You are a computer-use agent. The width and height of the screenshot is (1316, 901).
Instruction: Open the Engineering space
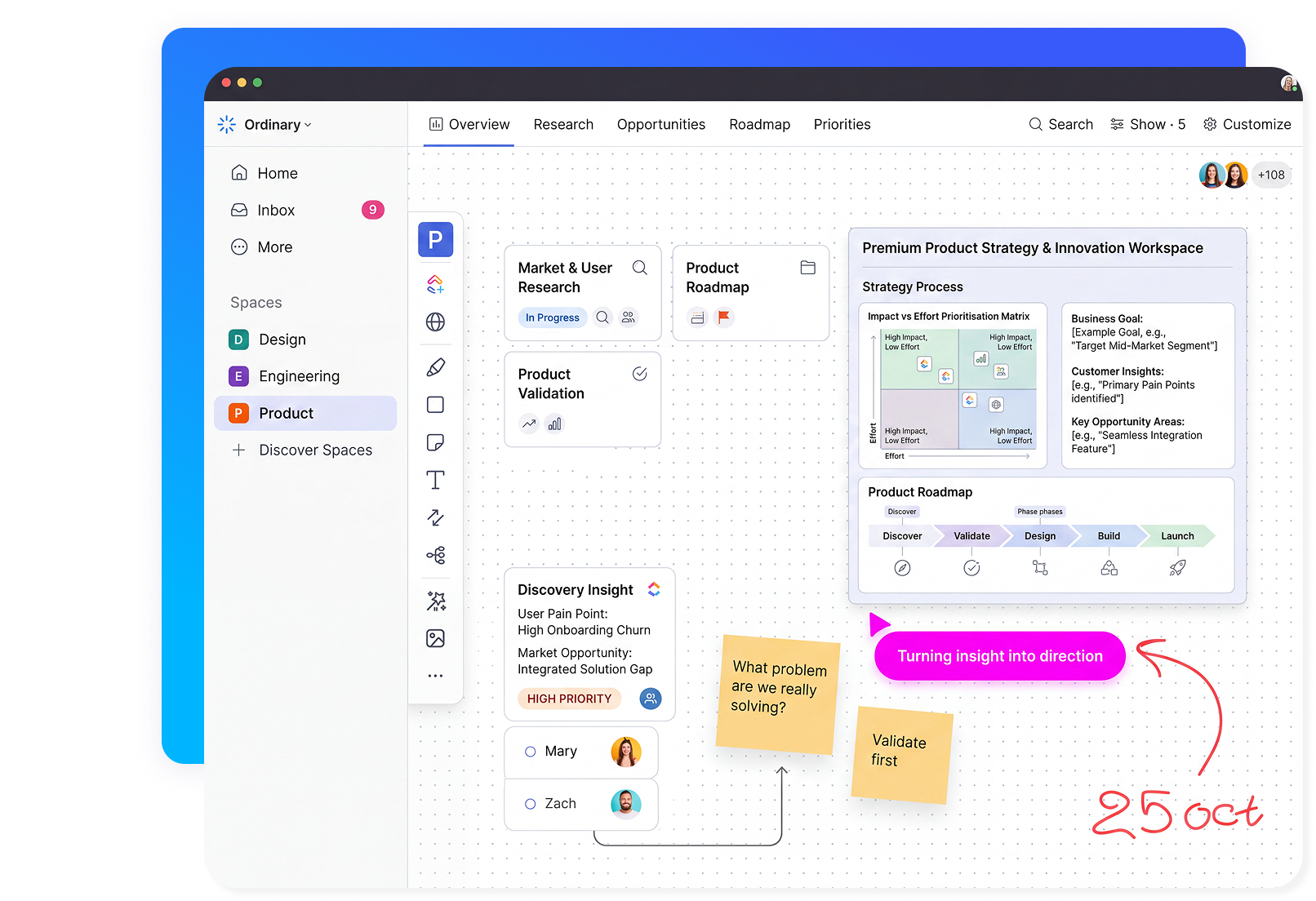tap(305, 376)
